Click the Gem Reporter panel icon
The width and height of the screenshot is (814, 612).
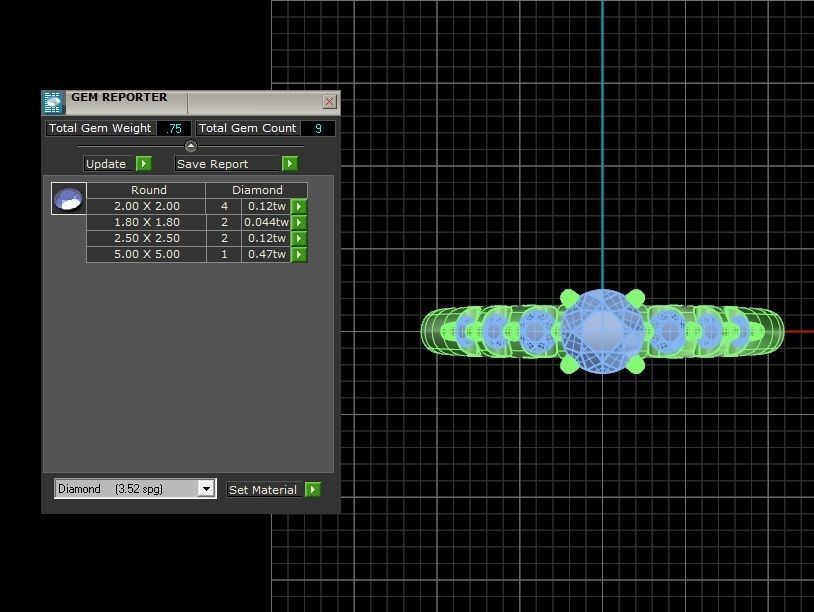(x=53, y=102)
